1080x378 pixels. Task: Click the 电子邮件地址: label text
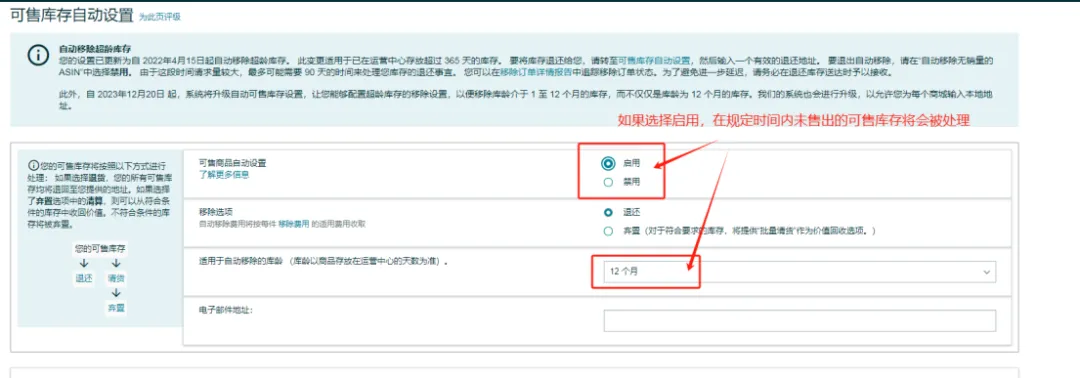pyautogui.click(x=226, y=311)
